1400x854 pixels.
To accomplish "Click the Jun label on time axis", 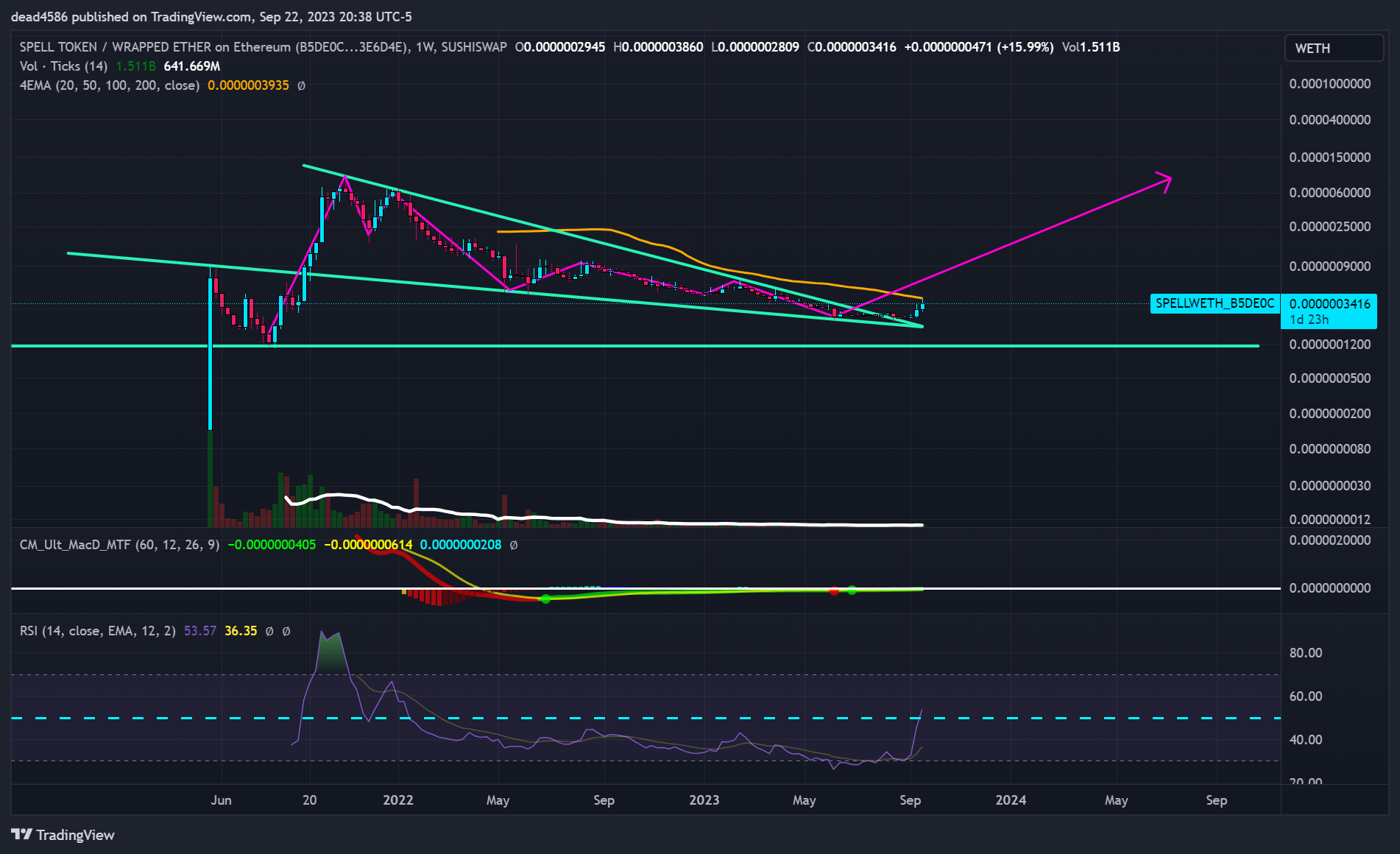I will tap(221, 800).
